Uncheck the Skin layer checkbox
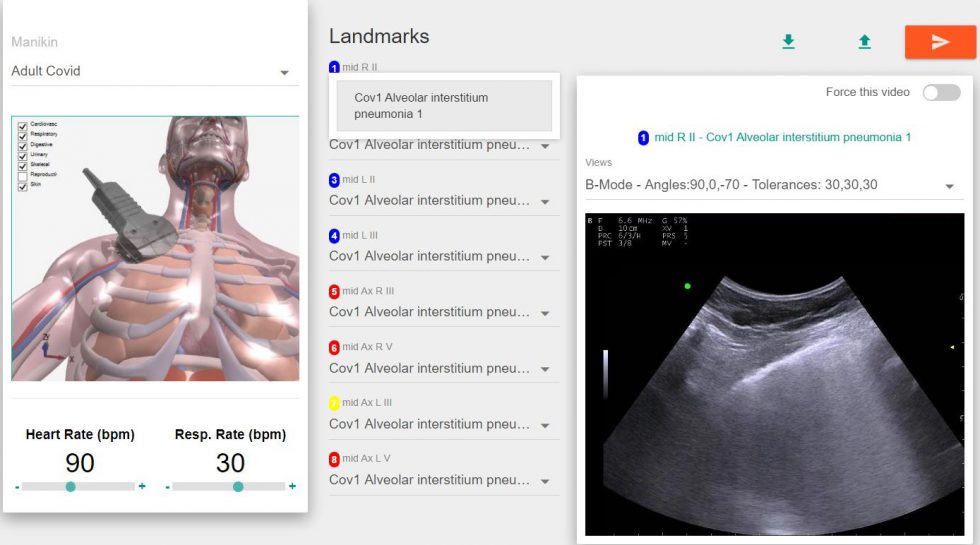Screen dimensions: 980x545 tap(22, 186)
